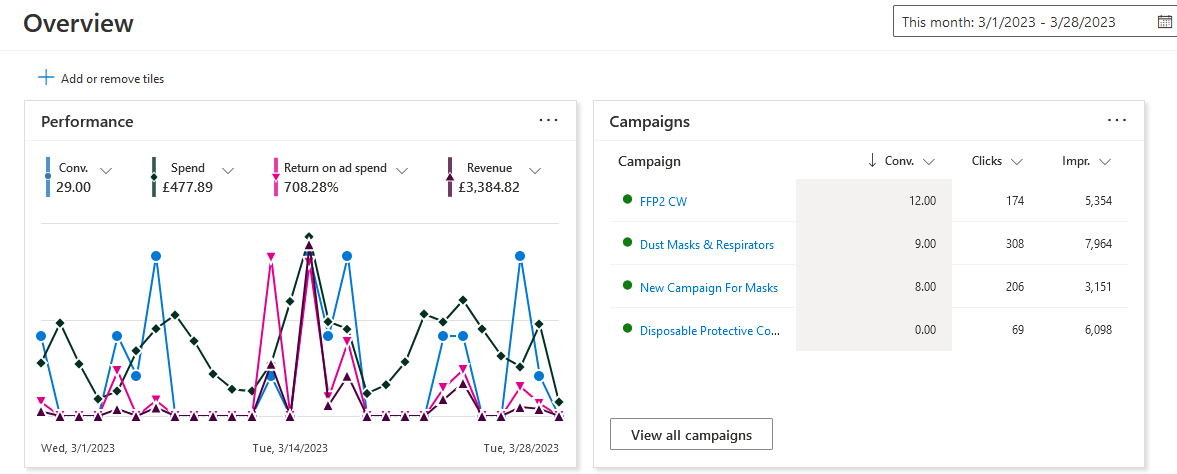The height and width of the screenshot is (474, 1177).
Task: Expand the Spend metric dropdown
Action: [x=228, y=171]
